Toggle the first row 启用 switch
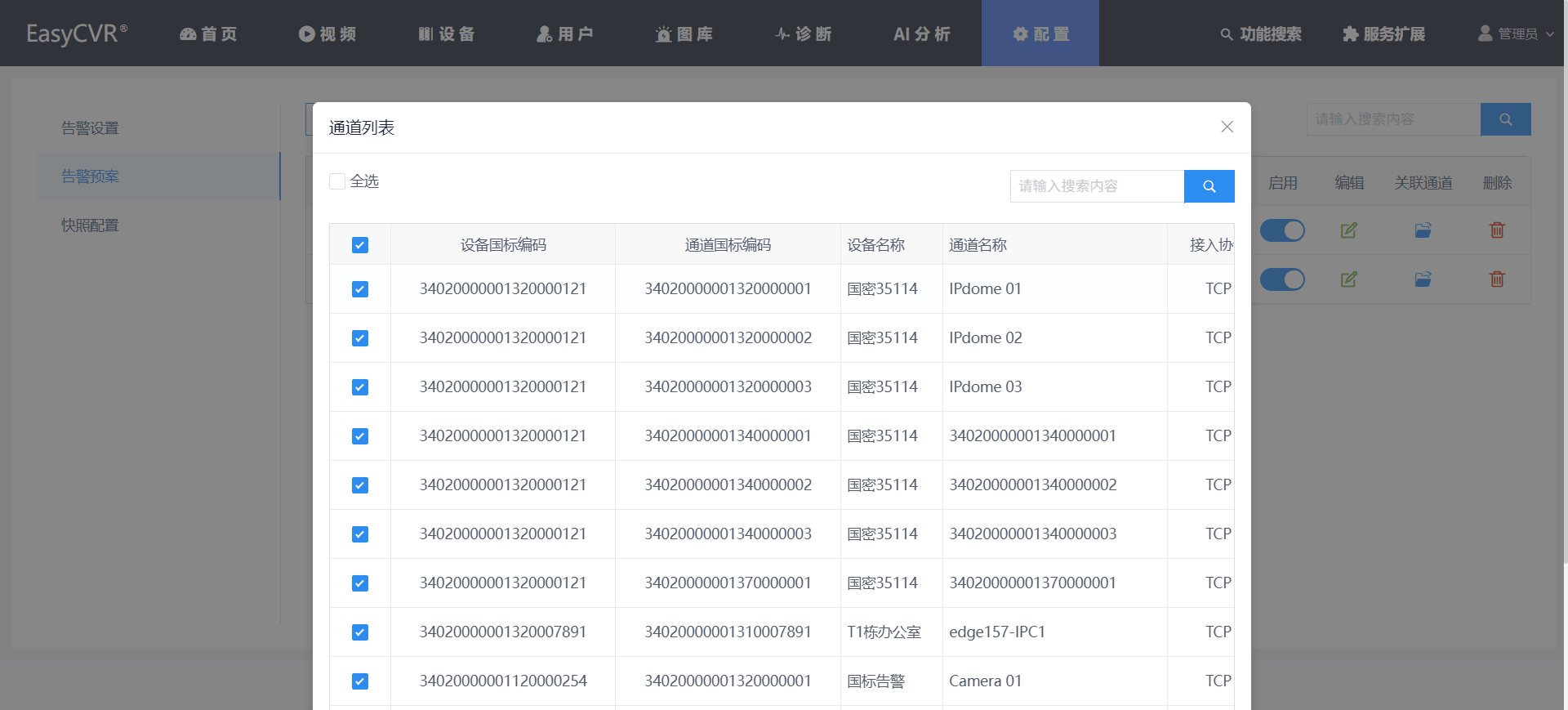Screen dimensions: 1568x710 click(1282, 230)
